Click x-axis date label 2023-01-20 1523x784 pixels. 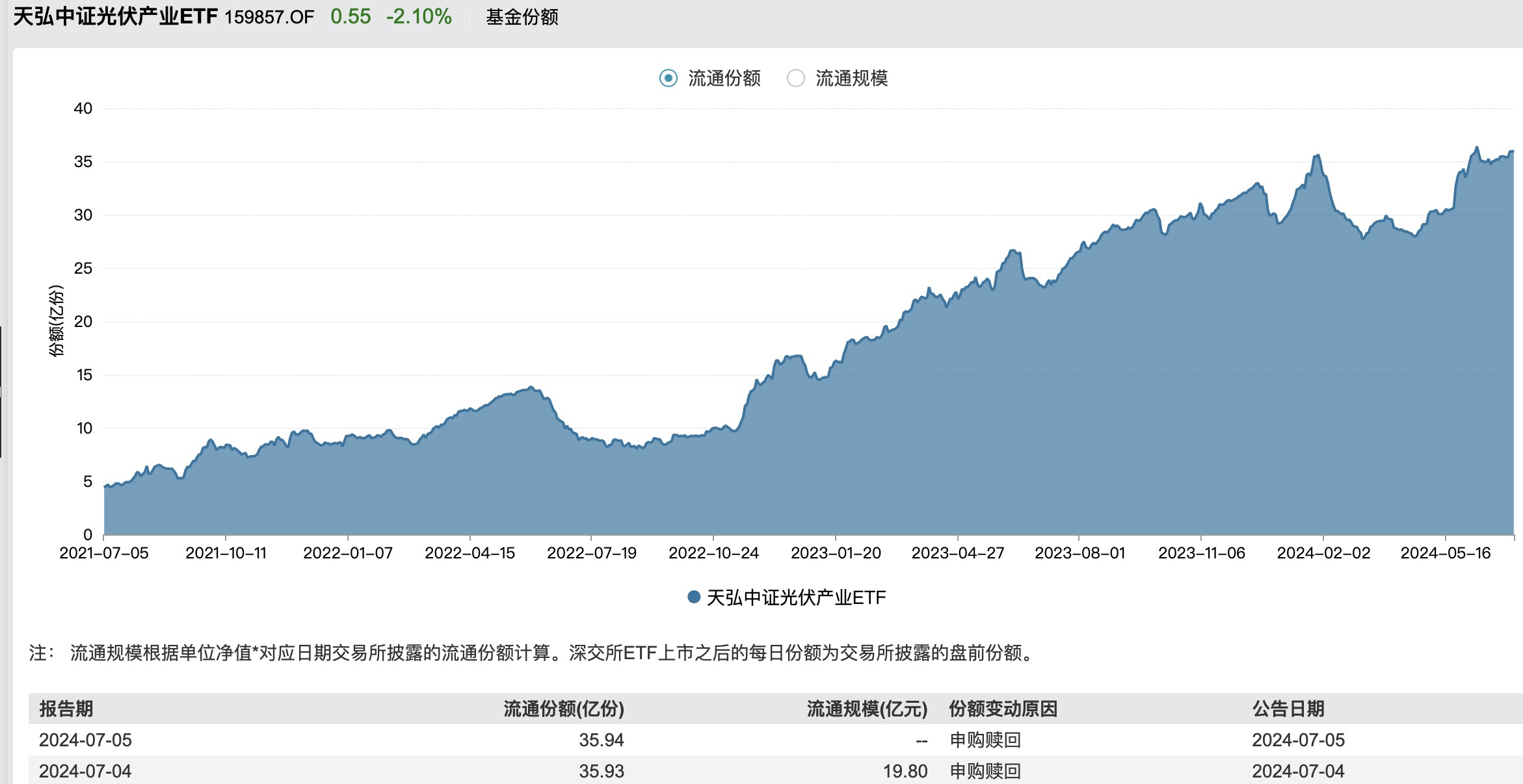click(836, 553)
